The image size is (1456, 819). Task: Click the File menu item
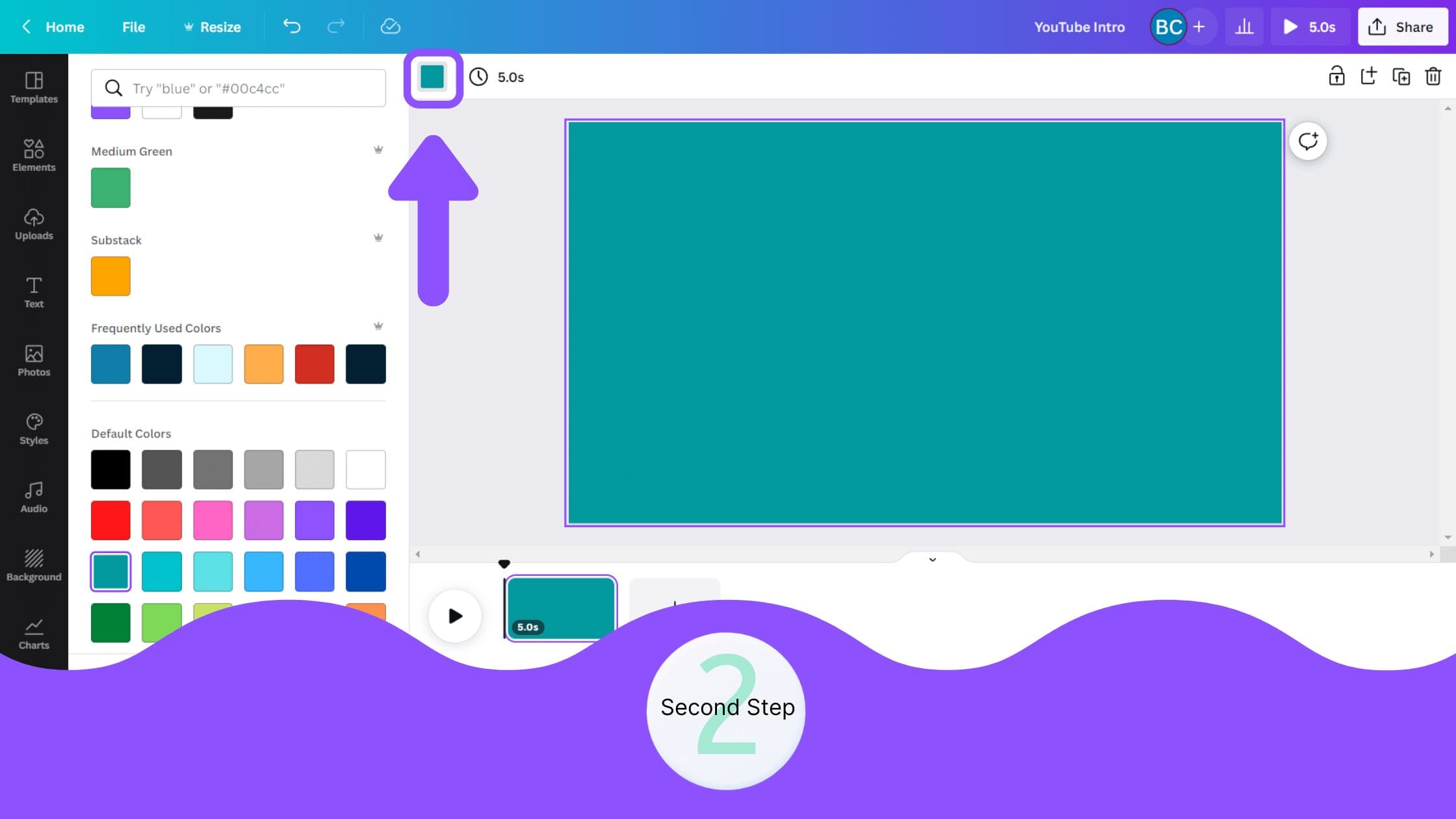point(133,27)
